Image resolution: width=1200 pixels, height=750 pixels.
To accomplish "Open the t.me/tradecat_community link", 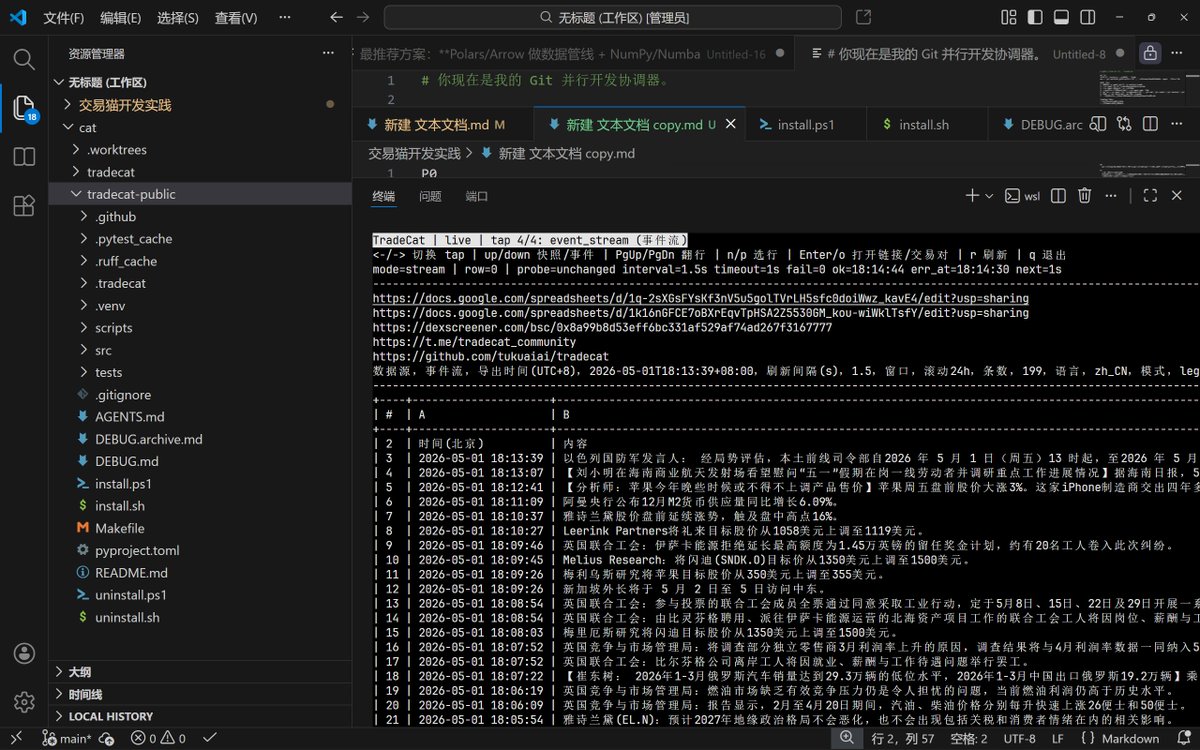I will (474, 342).
